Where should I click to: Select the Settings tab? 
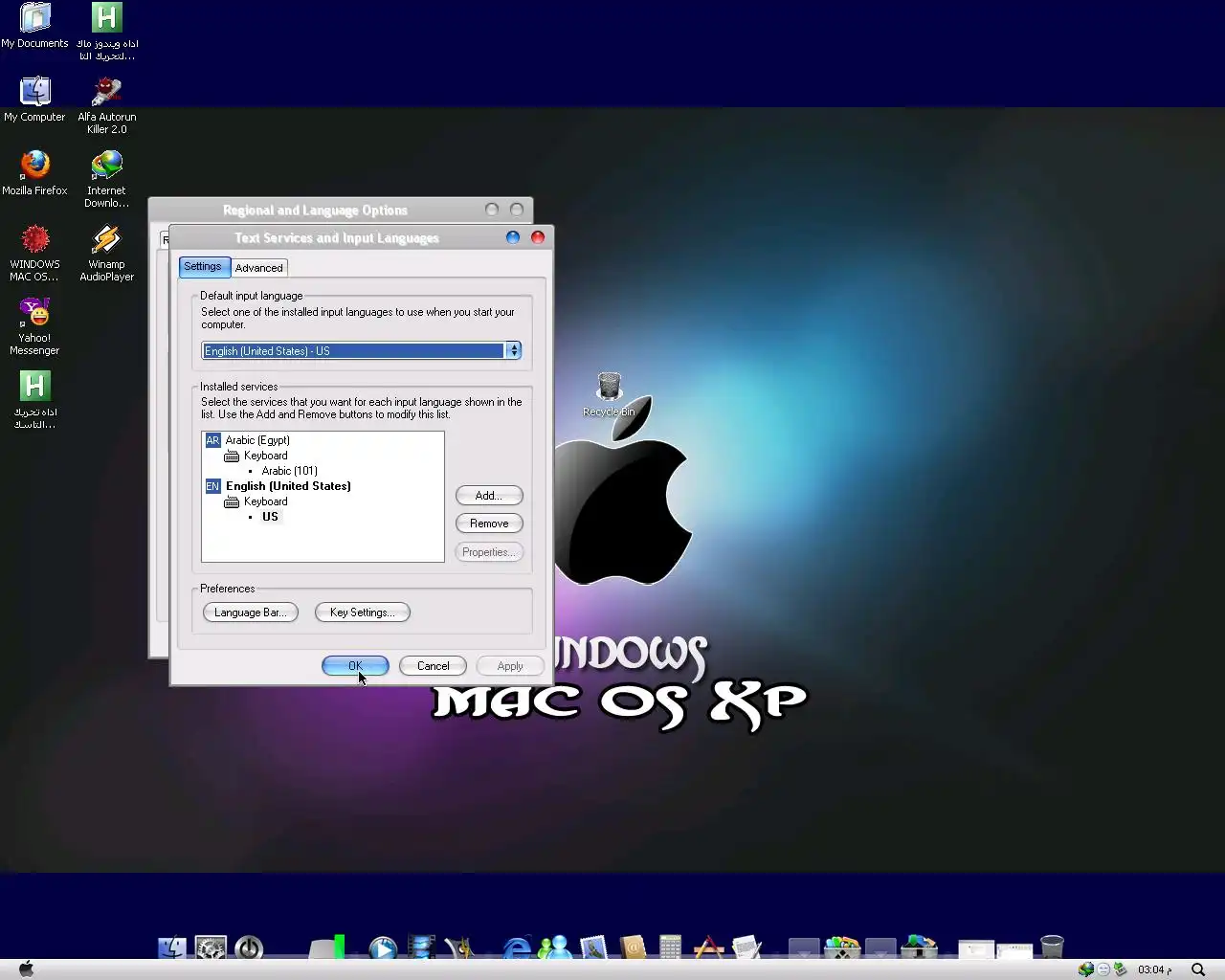[x=203, y=267]
